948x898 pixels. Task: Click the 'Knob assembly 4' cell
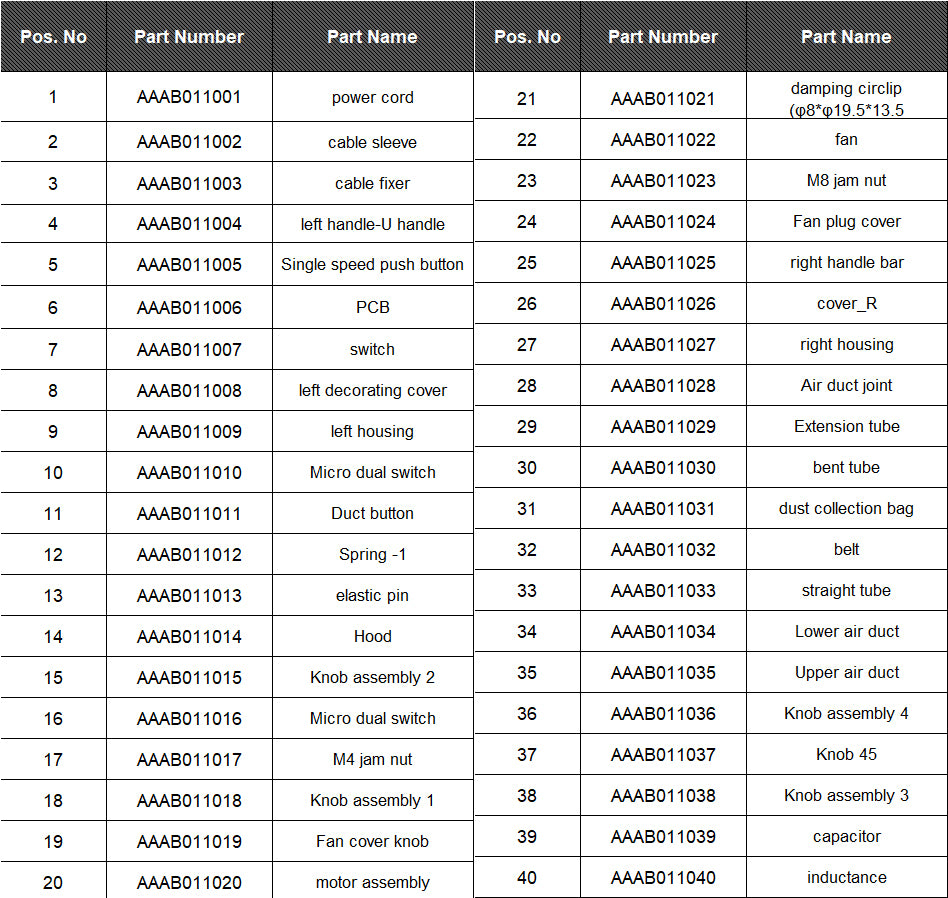coord(846,714)
